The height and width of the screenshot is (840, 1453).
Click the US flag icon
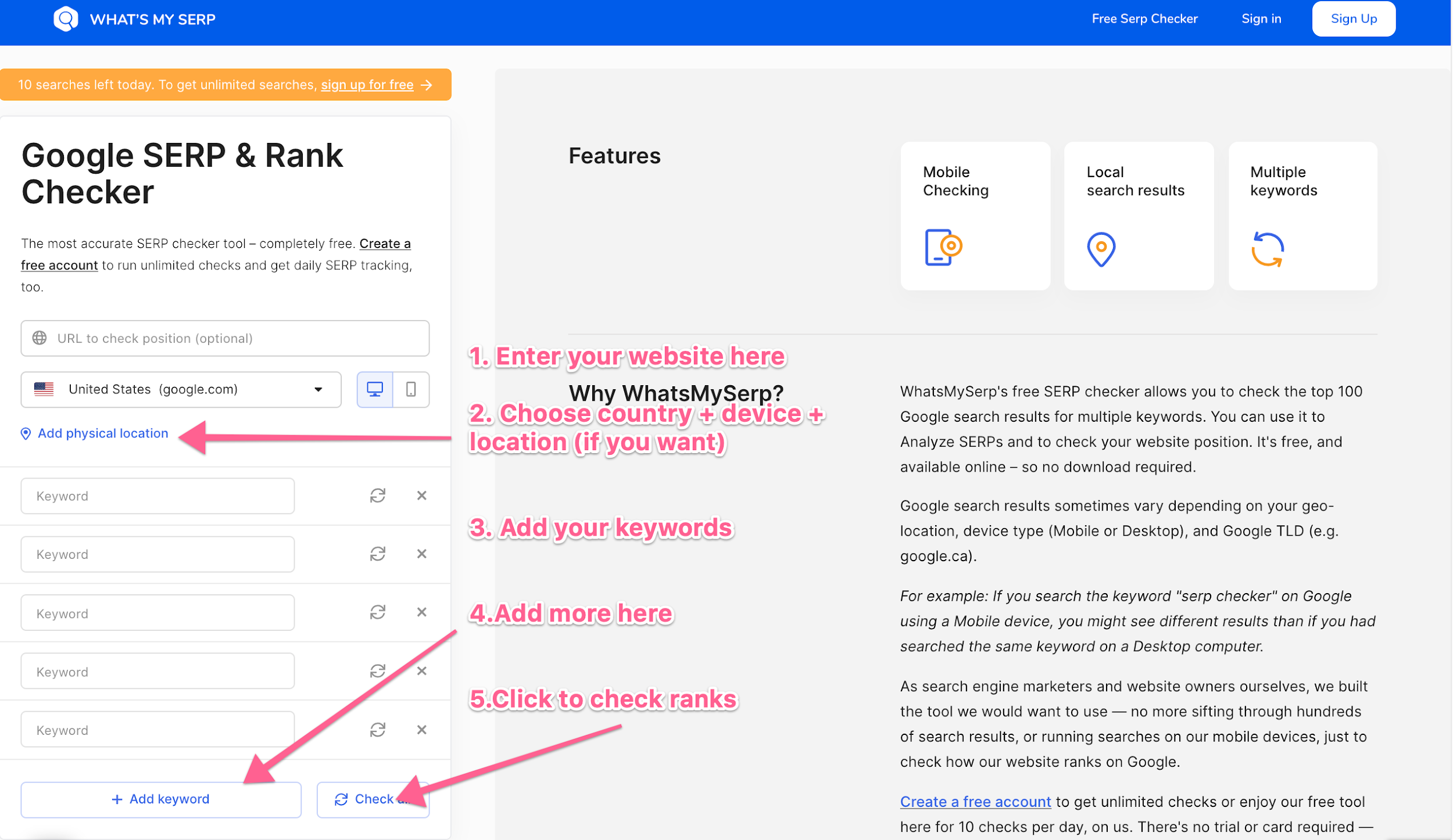(44, 389)
